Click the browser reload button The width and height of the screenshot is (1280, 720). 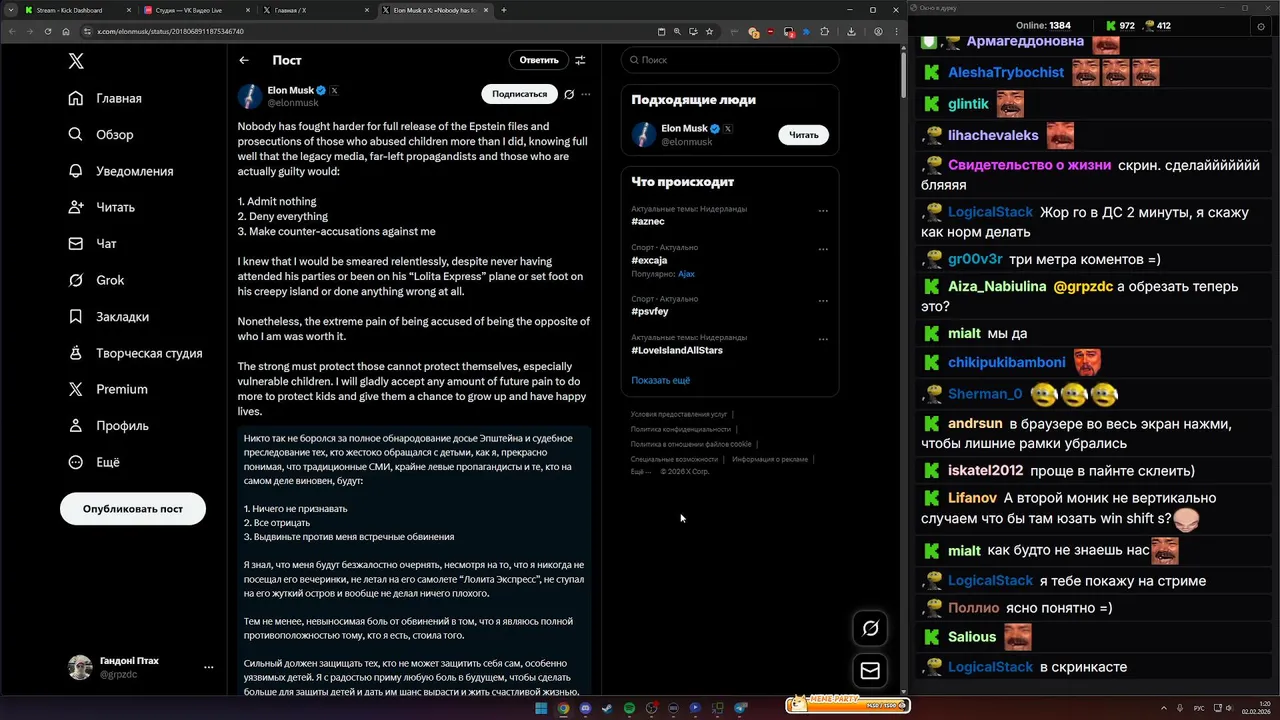pyautogui.click(x=49, y=31)
